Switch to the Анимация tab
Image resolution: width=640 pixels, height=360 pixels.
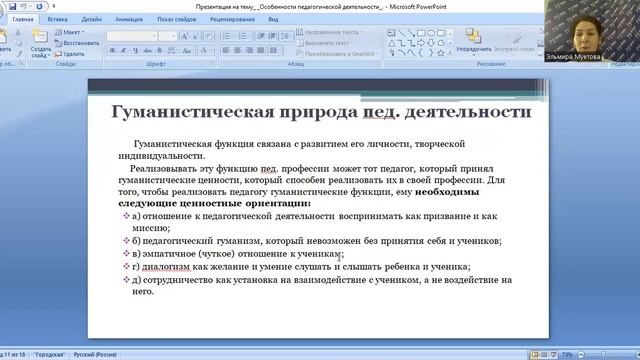(129, 19)
